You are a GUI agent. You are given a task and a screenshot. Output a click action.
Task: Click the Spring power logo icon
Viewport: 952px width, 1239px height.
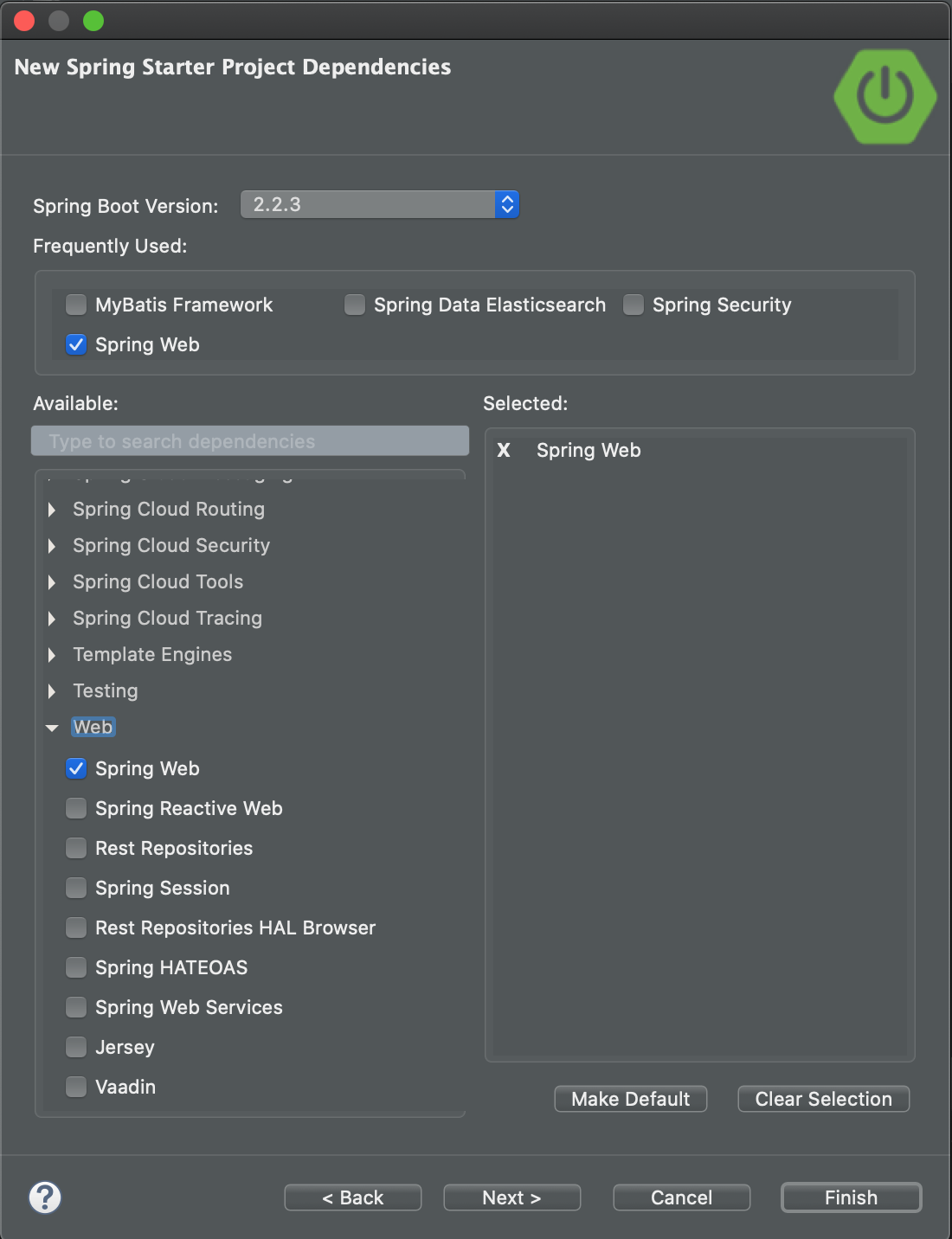(885, 96)
